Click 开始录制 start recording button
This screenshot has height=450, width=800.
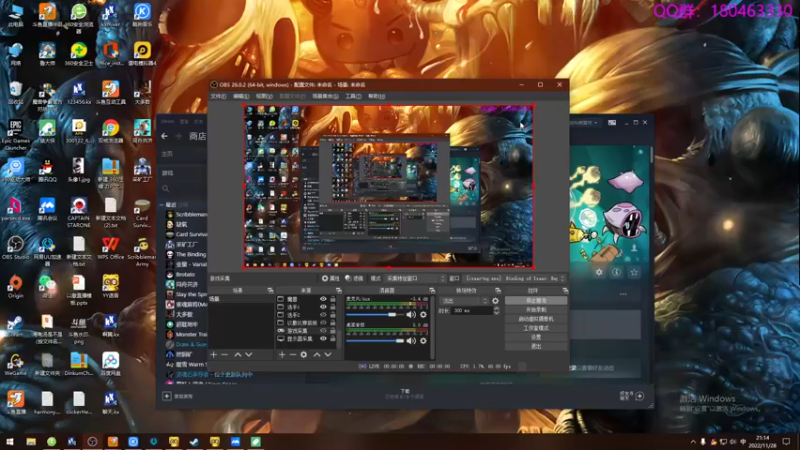pyautogui.click(x=536, y=310)
